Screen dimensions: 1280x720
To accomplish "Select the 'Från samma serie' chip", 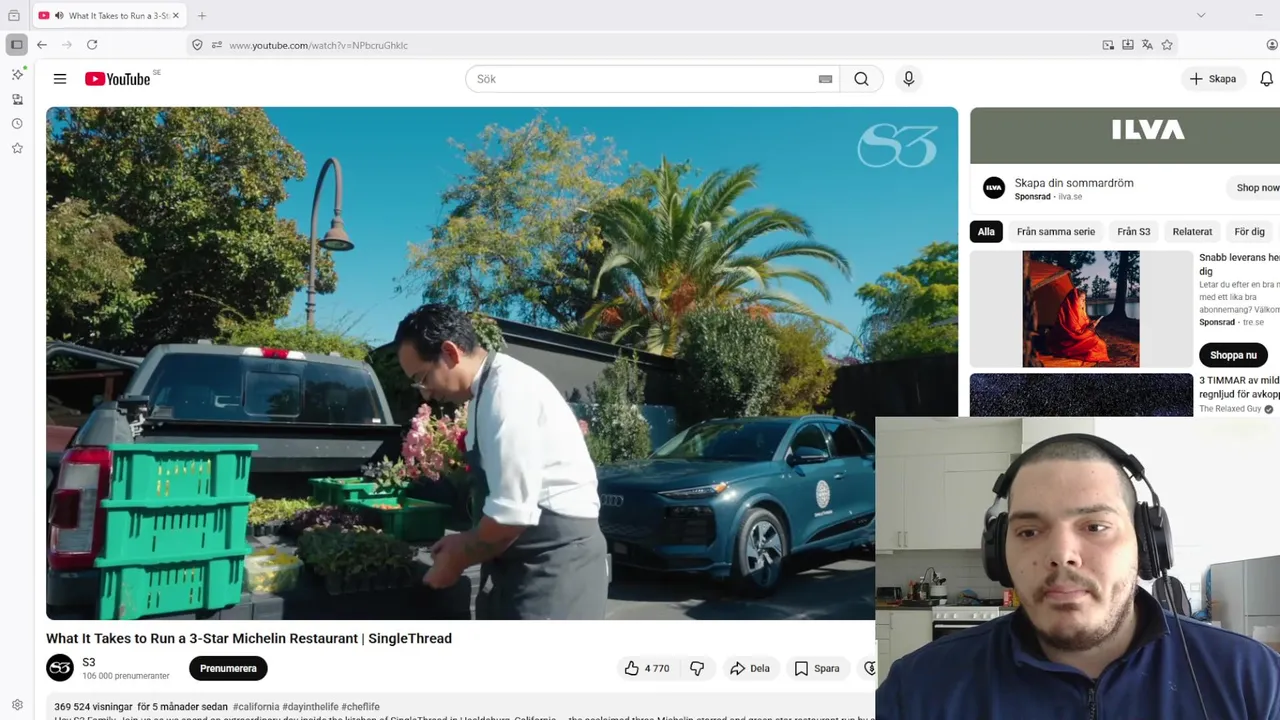I will click(1056, 231).
